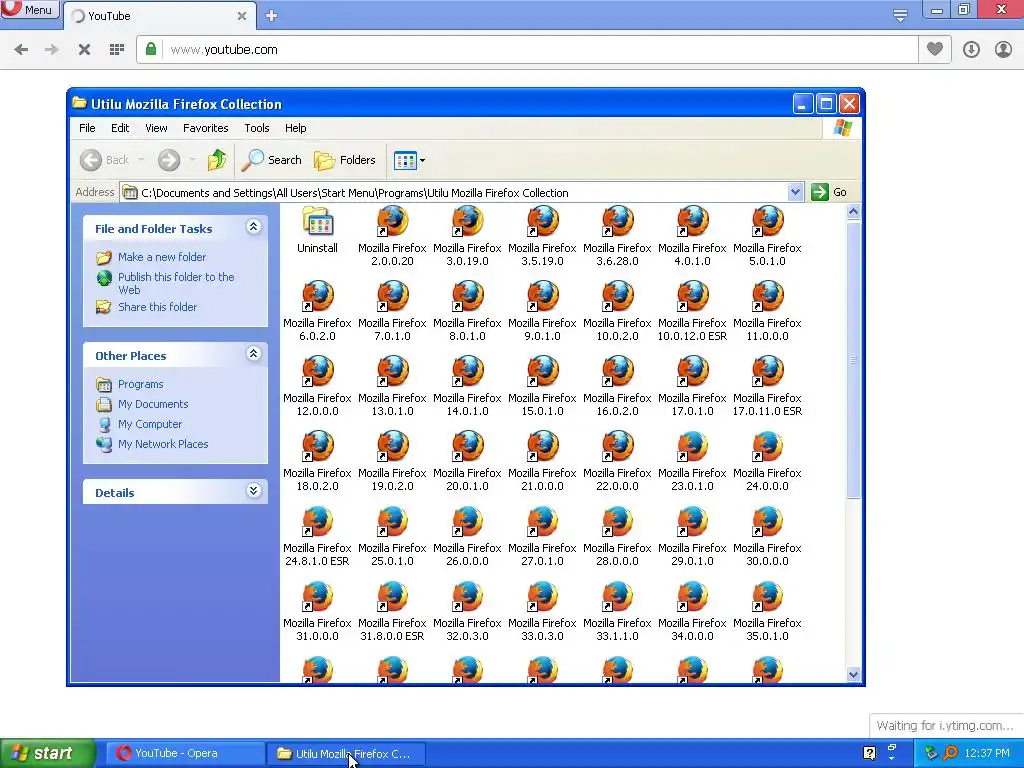Screen dimensions: 1024x768
Task: Open the Favorites menu in Explorer
Action: (x=206, y=128)
